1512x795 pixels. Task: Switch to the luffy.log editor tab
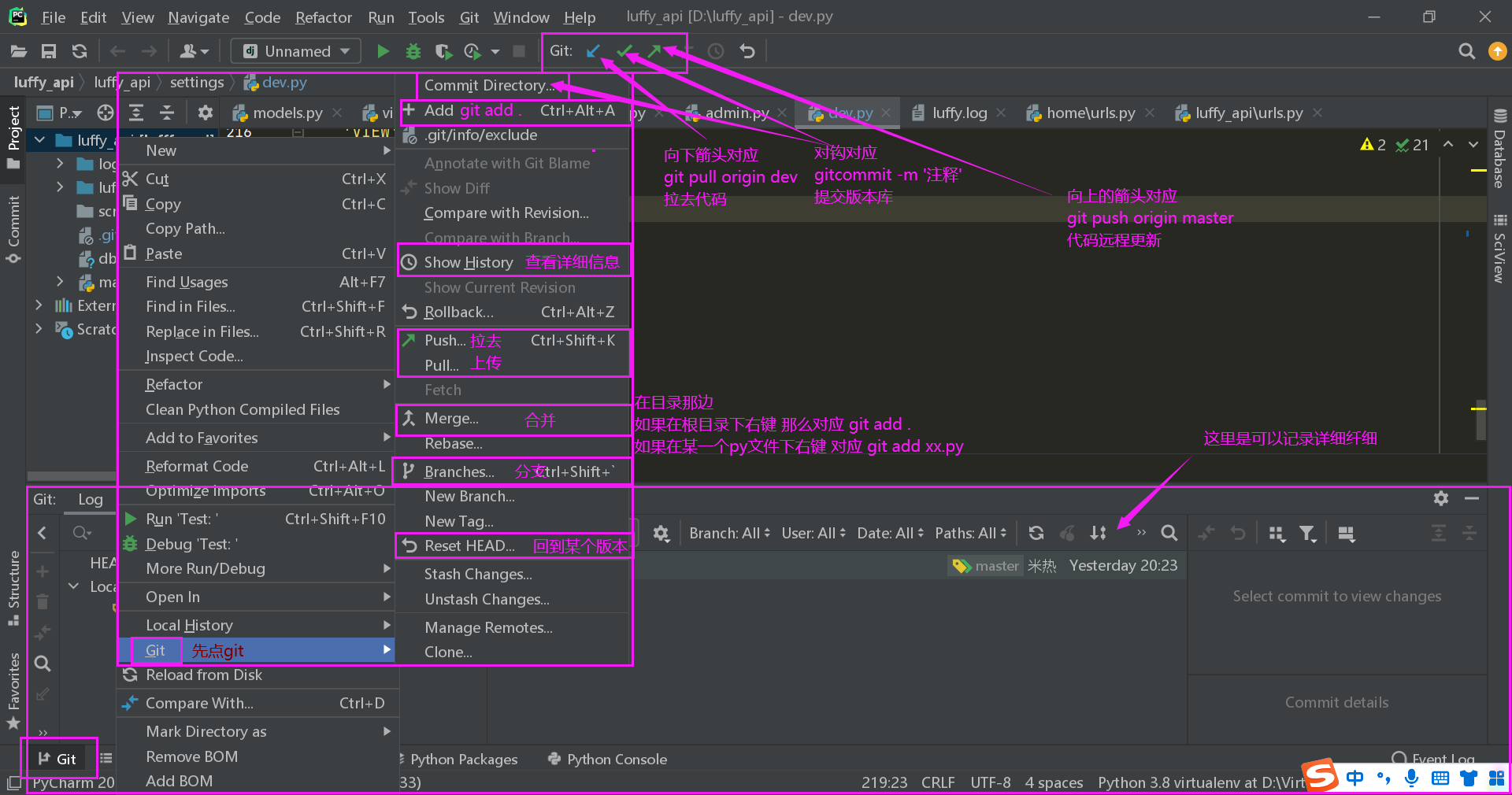pos(958,113)
